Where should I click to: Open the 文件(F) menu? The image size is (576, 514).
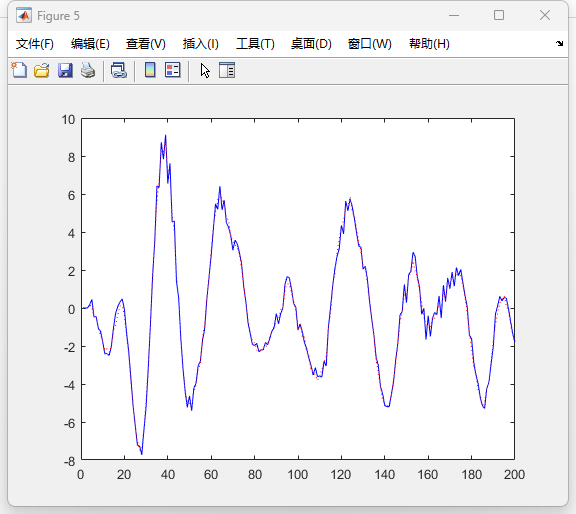[35, 44]
